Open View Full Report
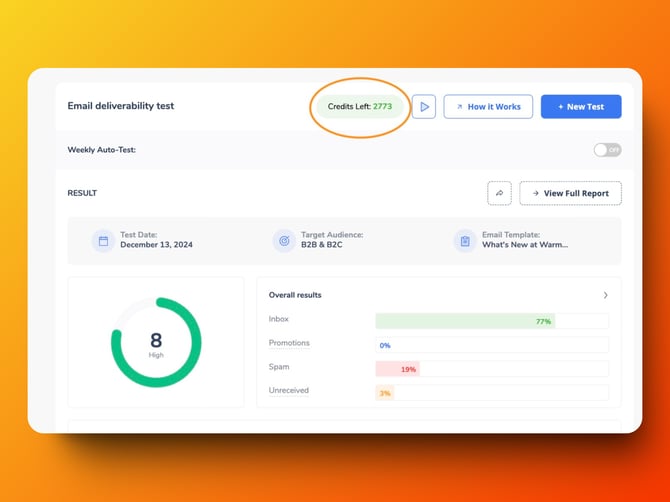 (570, 193)
